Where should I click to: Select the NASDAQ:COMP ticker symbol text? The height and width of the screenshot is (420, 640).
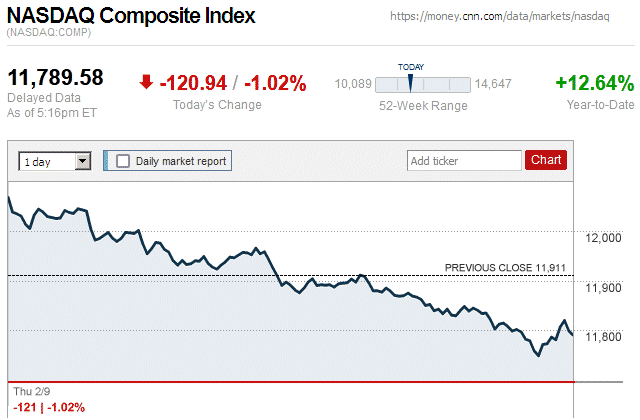click(x=49, y=34)
